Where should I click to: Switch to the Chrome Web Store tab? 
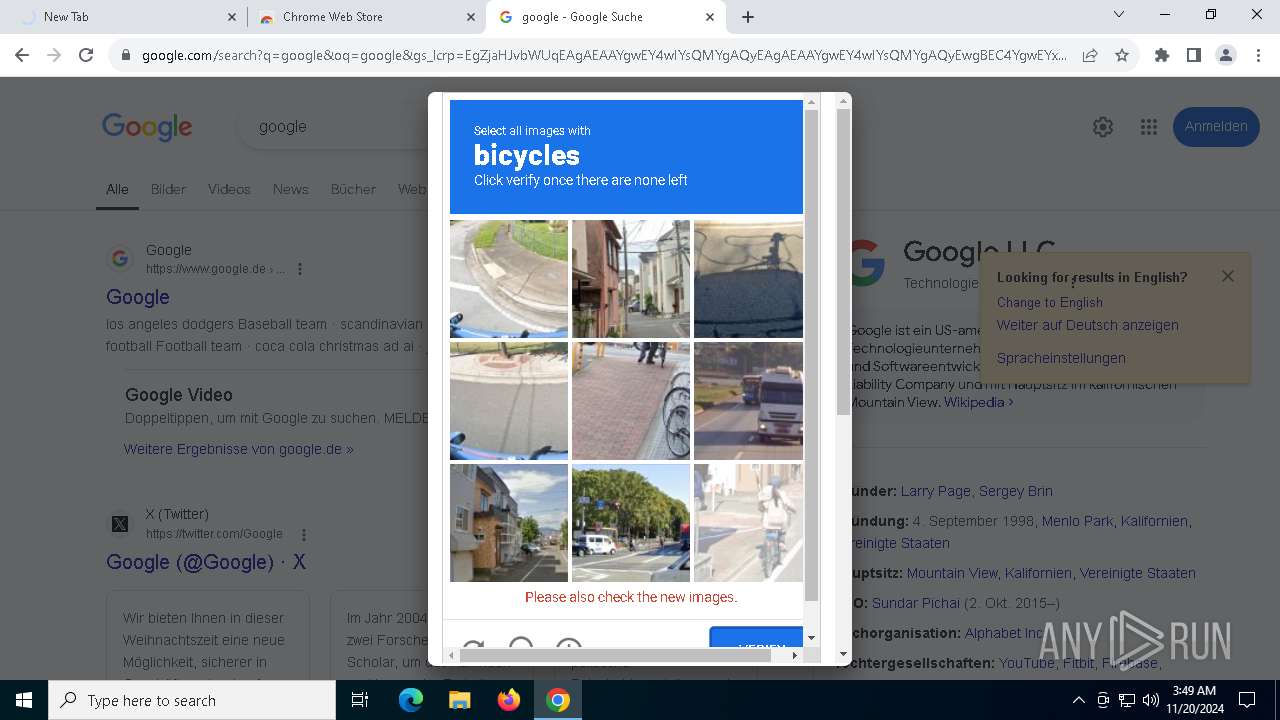coord(366,17)
